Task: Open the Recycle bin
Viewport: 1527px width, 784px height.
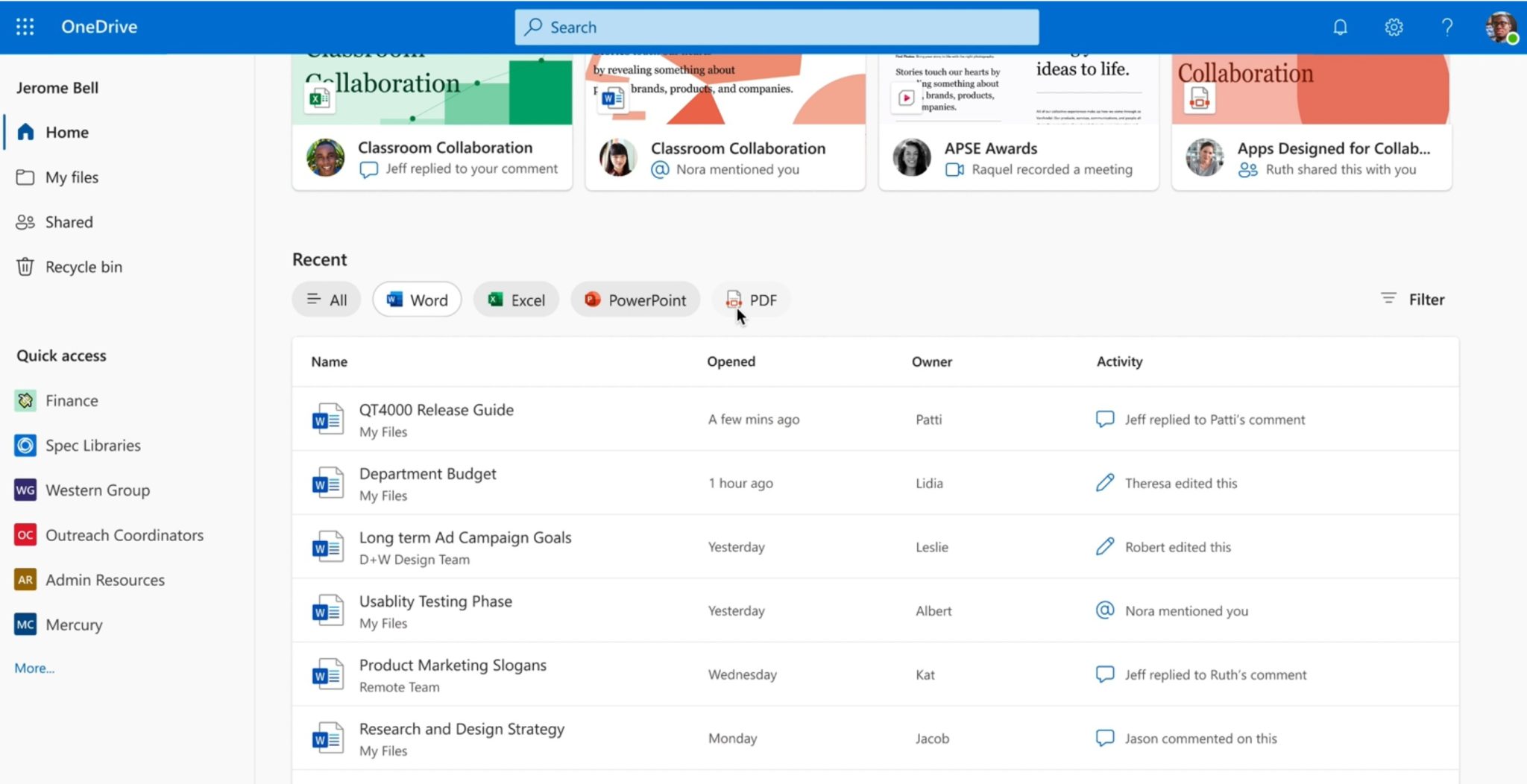Action: point(83,267)
